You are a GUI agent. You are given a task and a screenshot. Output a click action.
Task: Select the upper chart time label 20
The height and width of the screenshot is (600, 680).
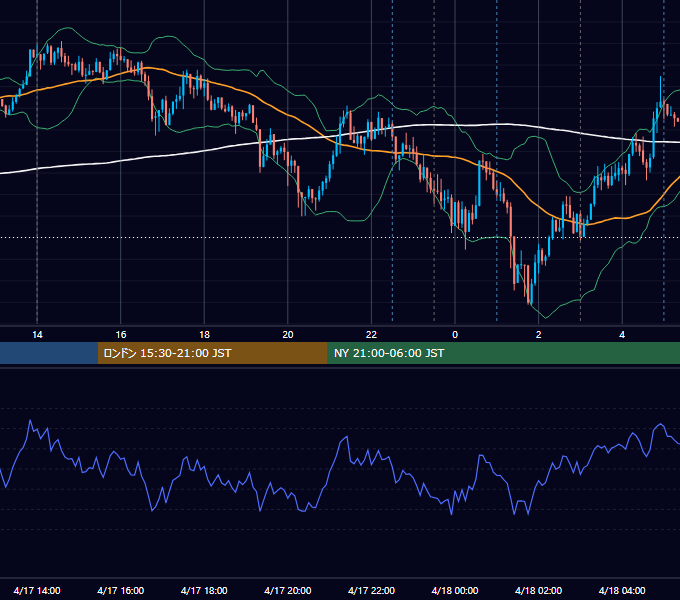tap(288, 335)
